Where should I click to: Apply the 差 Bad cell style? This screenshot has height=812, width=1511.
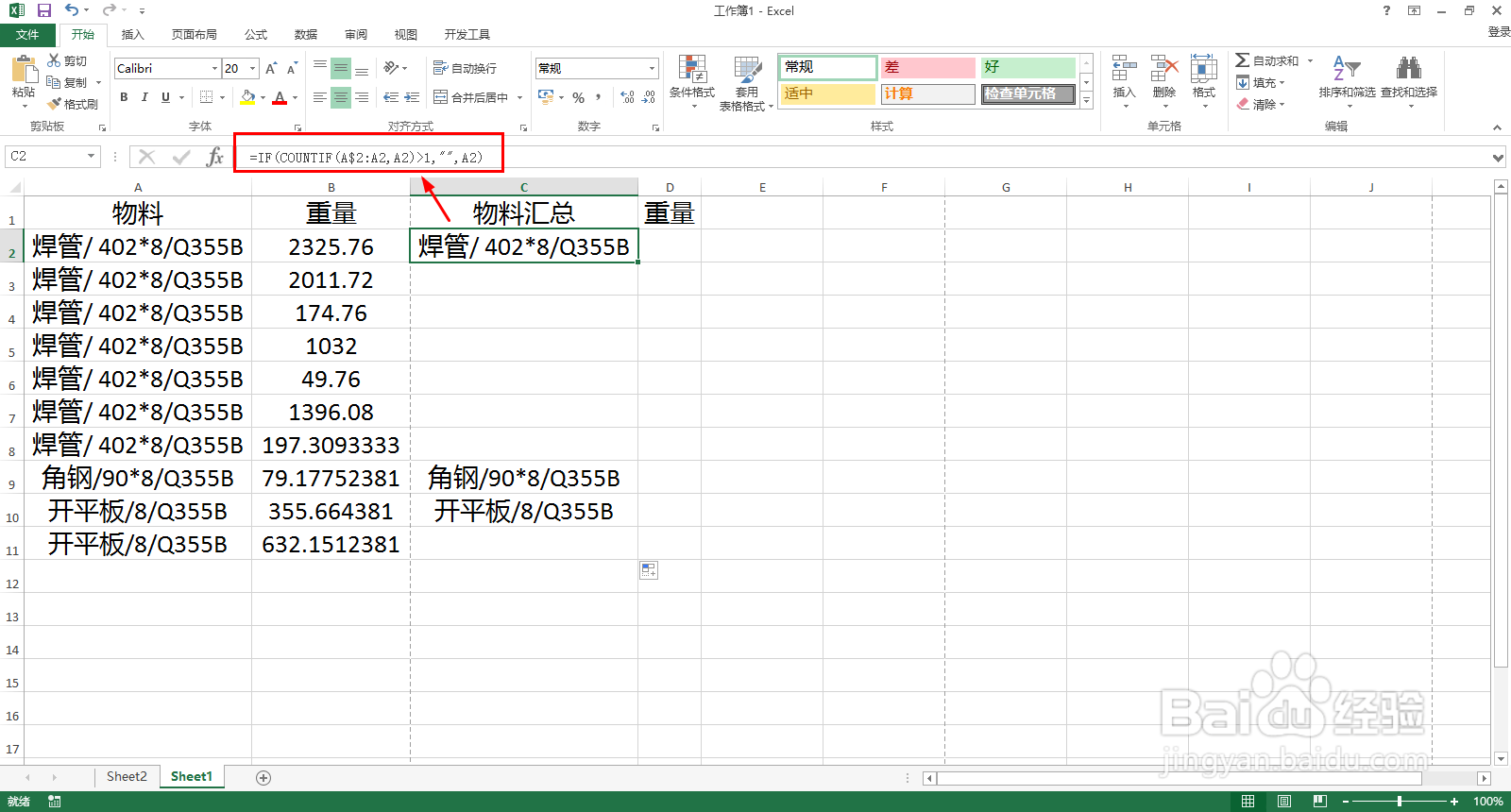coord(928,68)
